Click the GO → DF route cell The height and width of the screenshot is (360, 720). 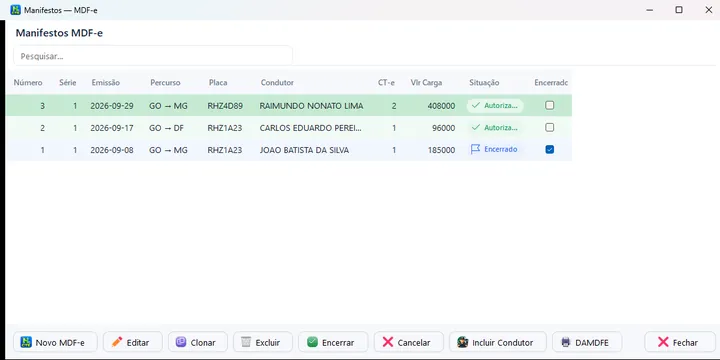(x=166, y=128)
